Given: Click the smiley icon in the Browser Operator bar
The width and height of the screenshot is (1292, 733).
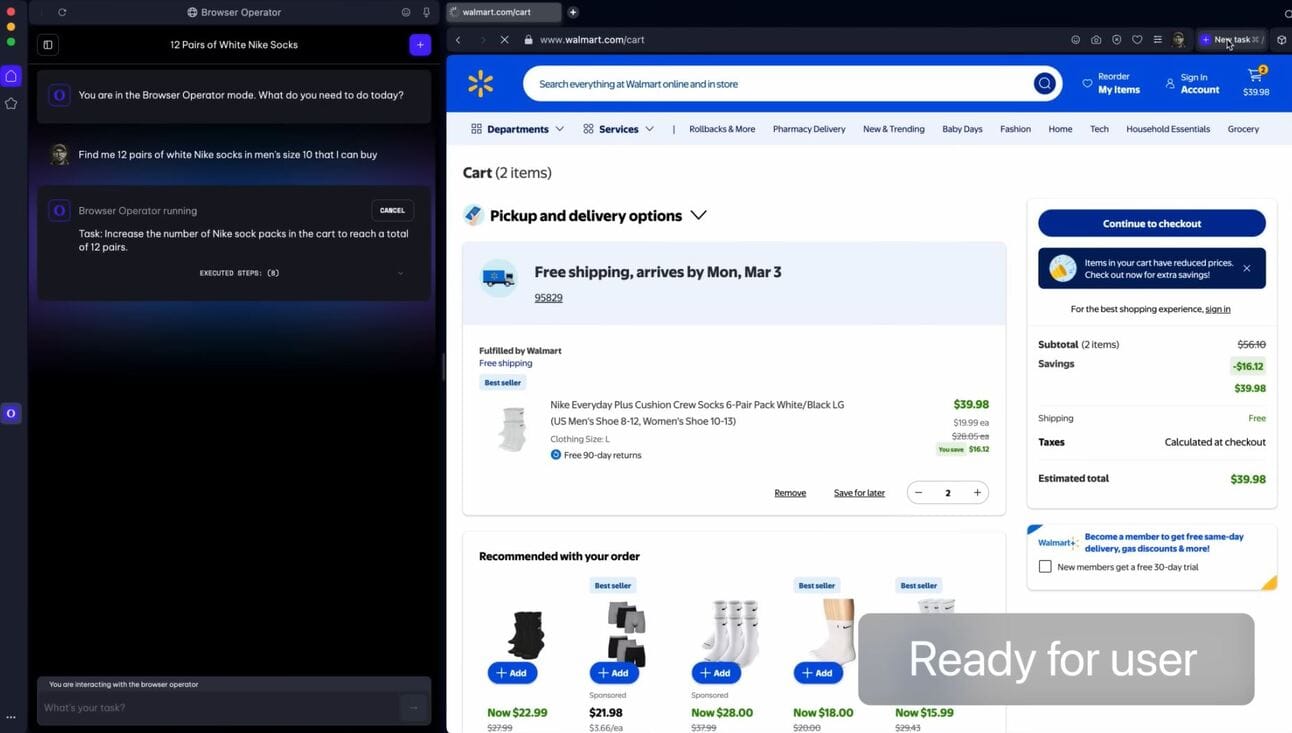Looking at the screenshot, I should (406, 12).
